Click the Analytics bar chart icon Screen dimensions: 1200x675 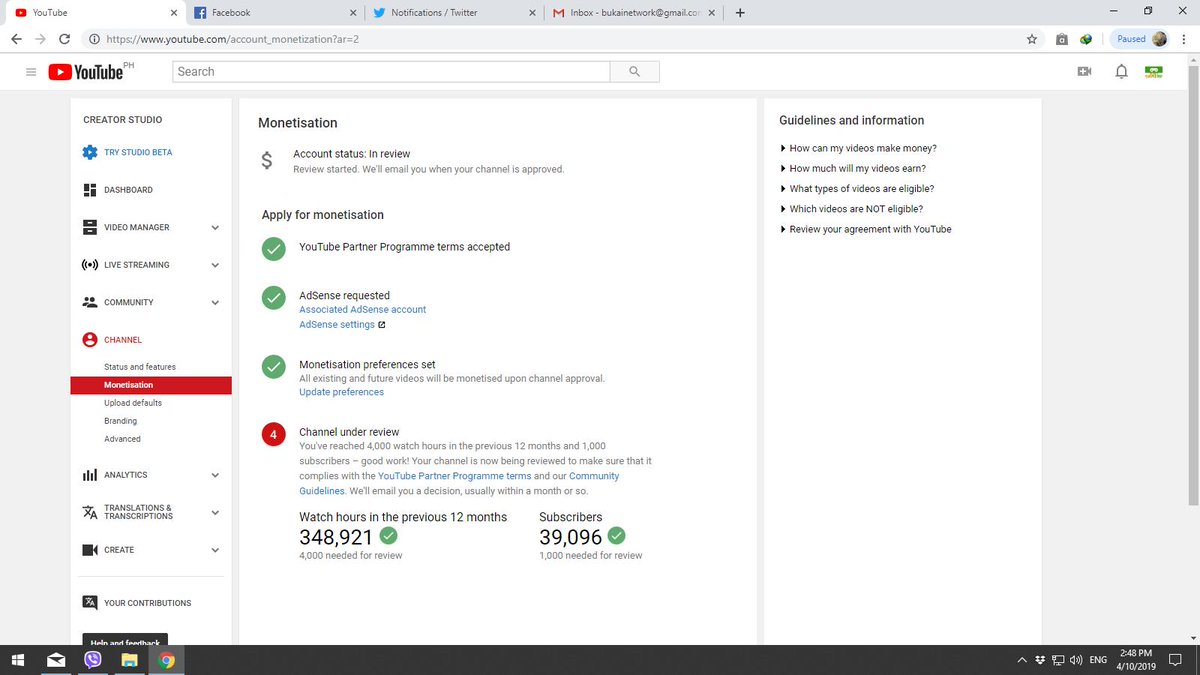90,475
